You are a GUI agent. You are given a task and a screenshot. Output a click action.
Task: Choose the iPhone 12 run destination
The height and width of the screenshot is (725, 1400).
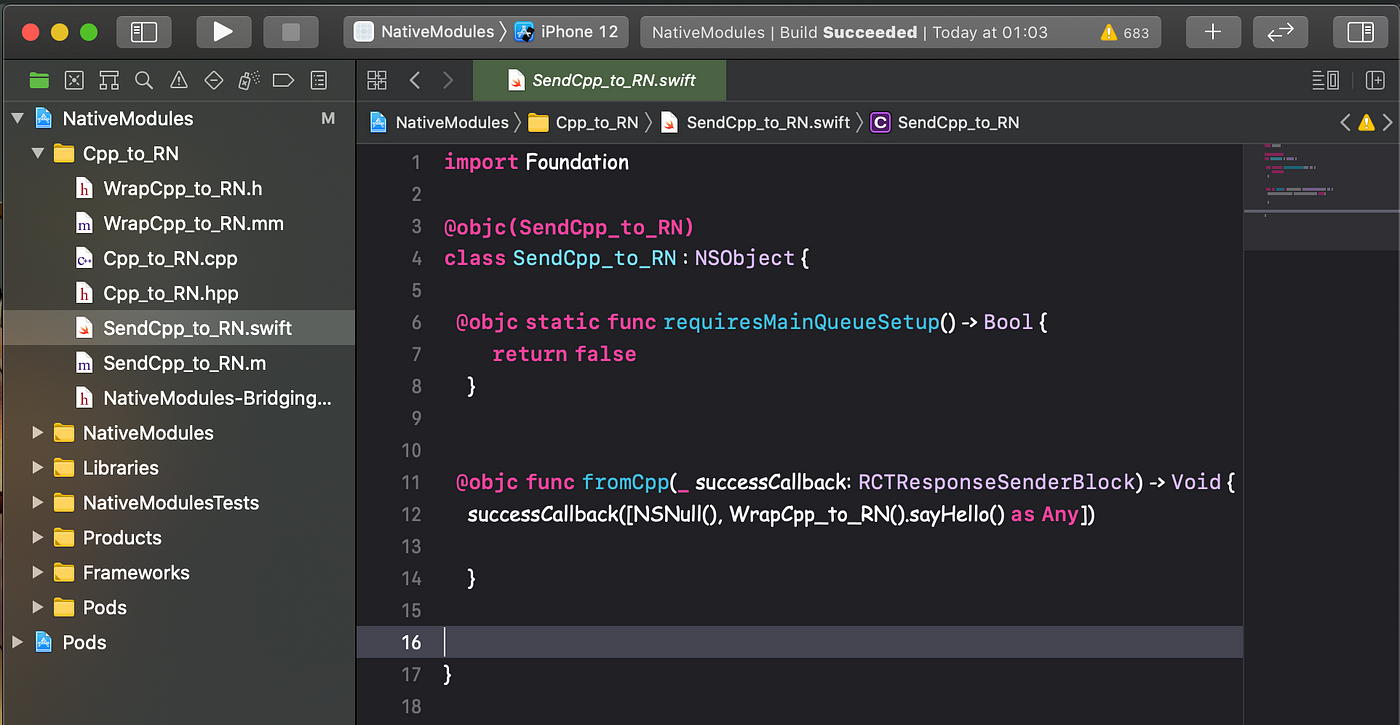coord(568,32)
